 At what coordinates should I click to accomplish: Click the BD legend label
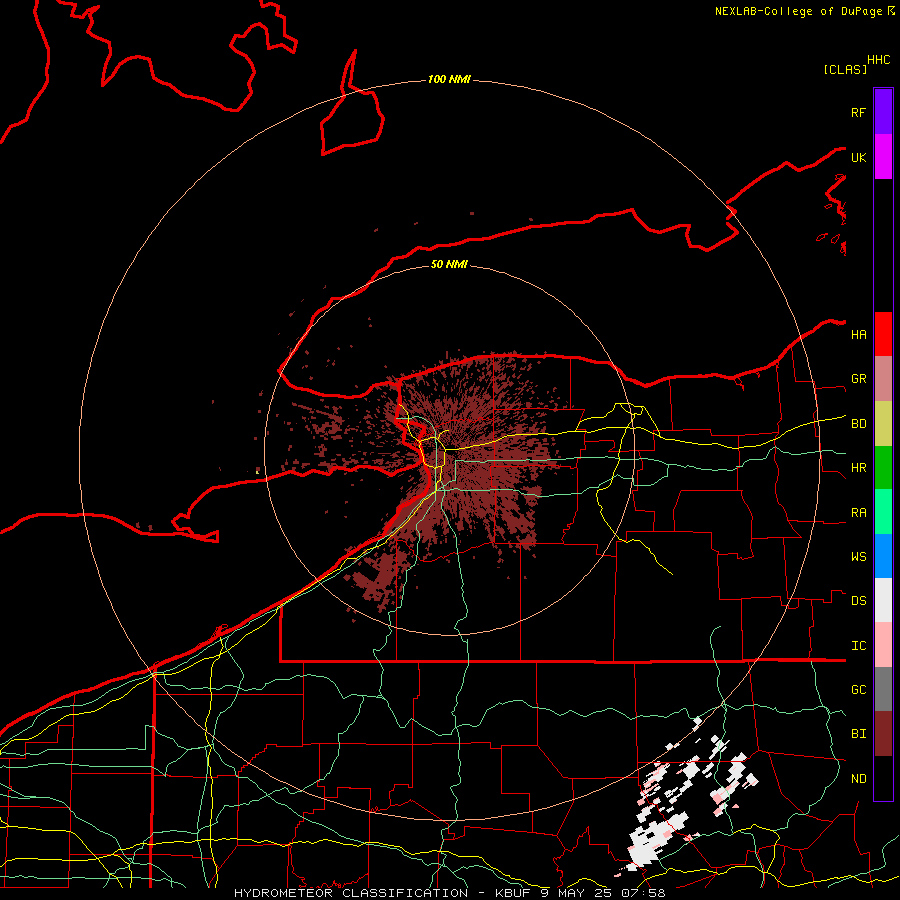[858, 424]
